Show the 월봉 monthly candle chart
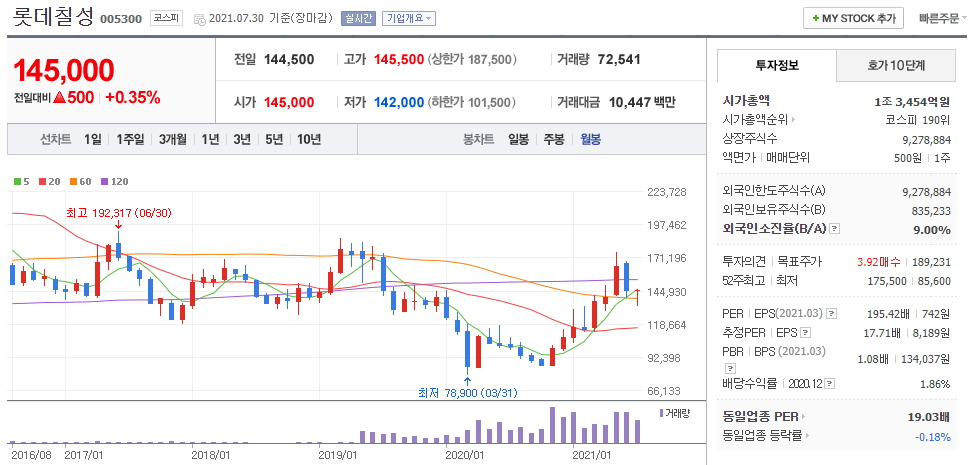Viewport: 974px width, 465px height. 591,139
